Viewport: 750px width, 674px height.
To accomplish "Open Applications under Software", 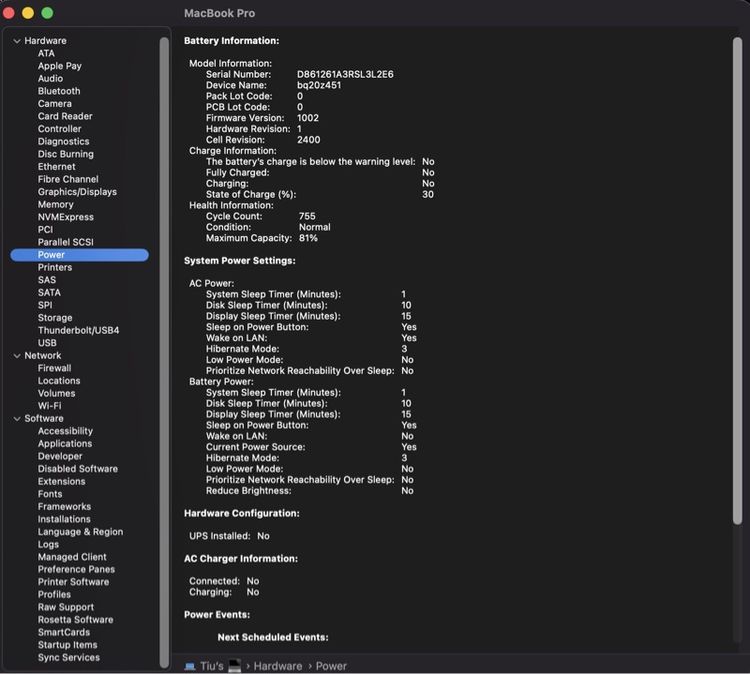I will coord(65,444).
